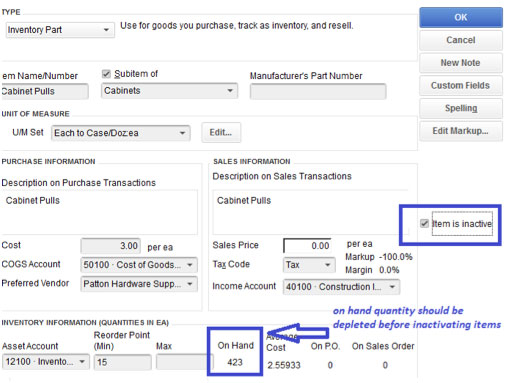Click the Average Cost value 2.55933
This screenshot has width=506, height=383.
pos(284,365)
